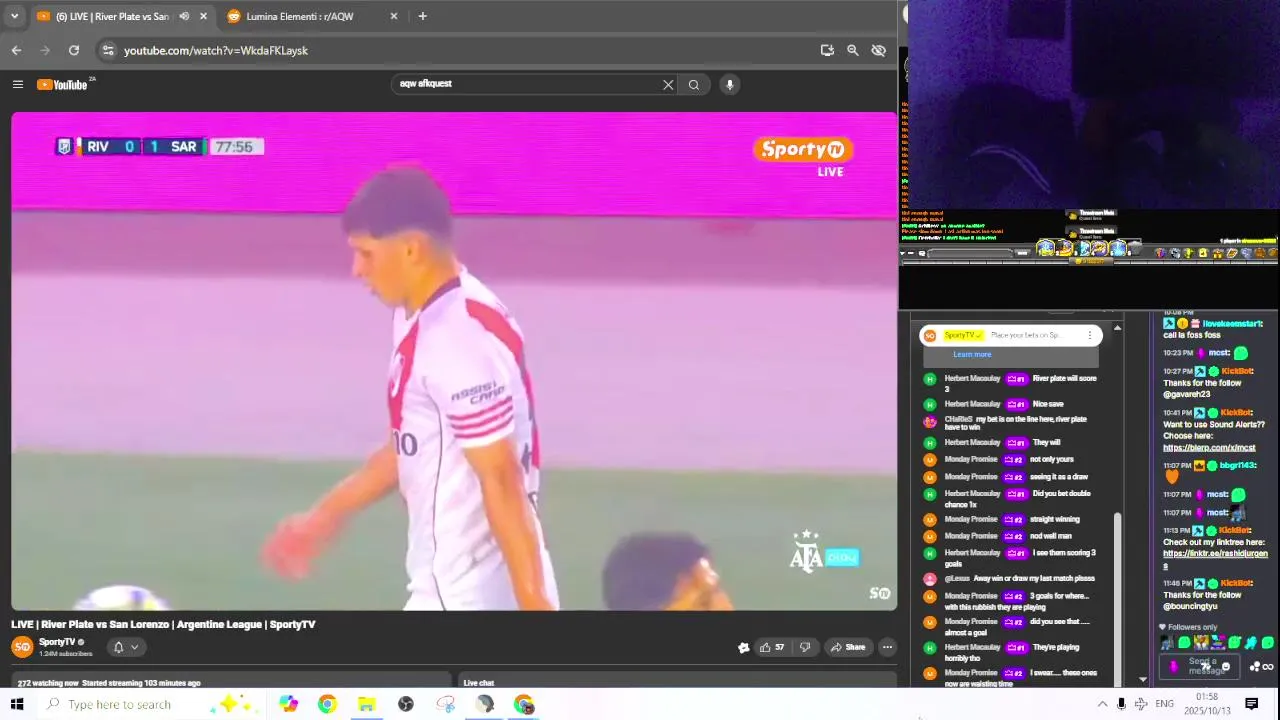Screen dimensions: 1280x720
Task: Focus the address bar URL
Action: (216, 50)
